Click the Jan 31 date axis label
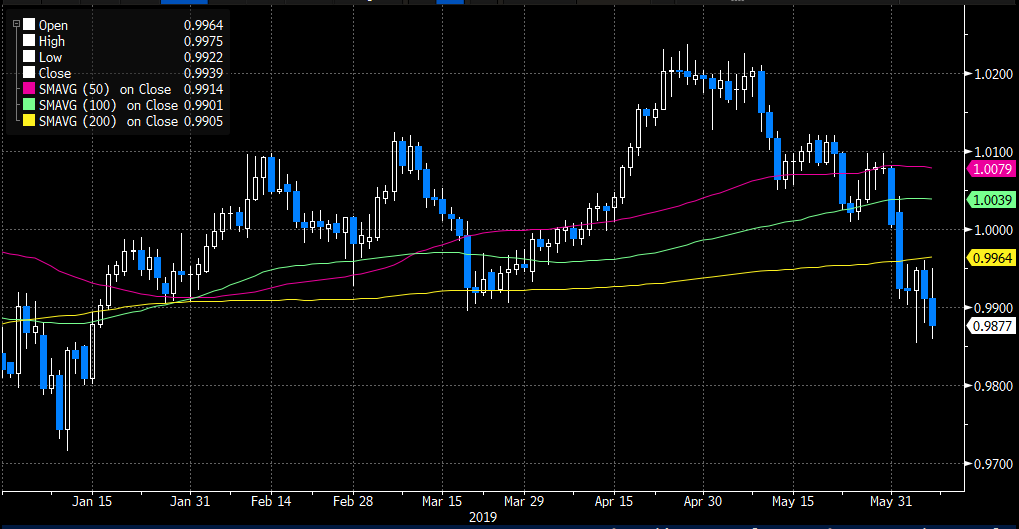This screenshot has width=1019, height=529. tap(190, 502)
